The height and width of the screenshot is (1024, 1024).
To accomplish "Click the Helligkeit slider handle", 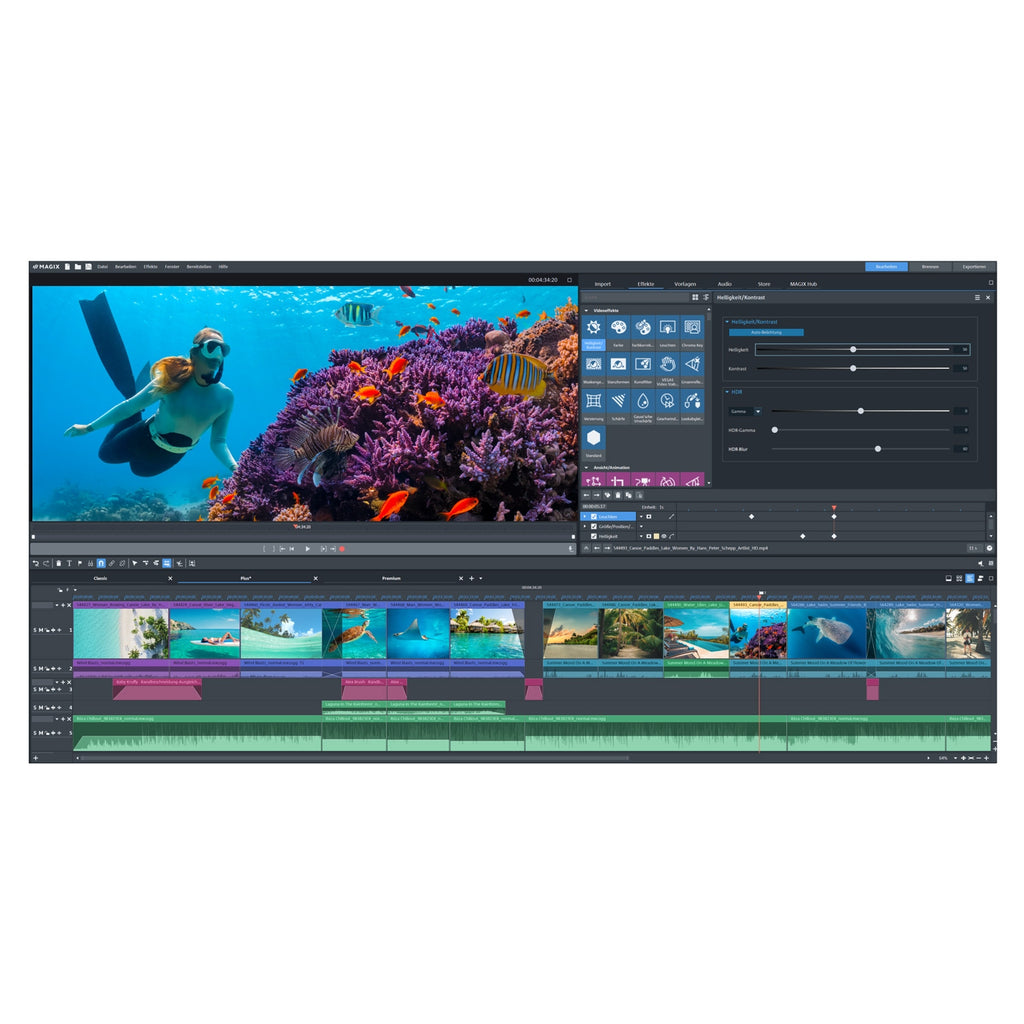I will point(853,349).
